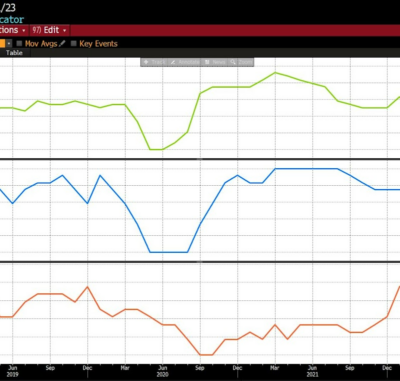
Task: Select the Annotate pencil tool
Action: coord(185,62)
